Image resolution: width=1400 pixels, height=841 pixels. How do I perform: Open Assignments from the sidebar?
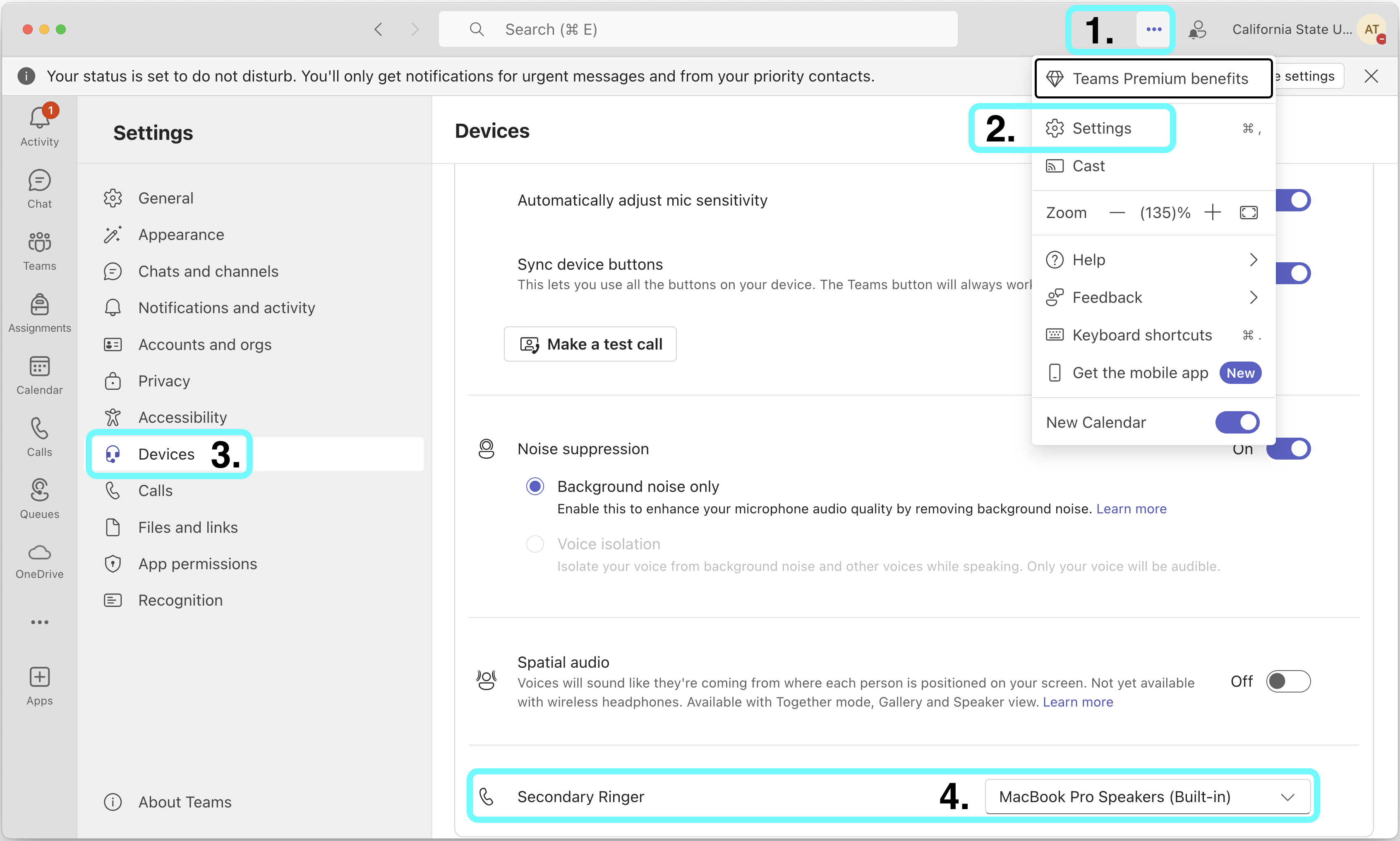[x=38, y=313]
